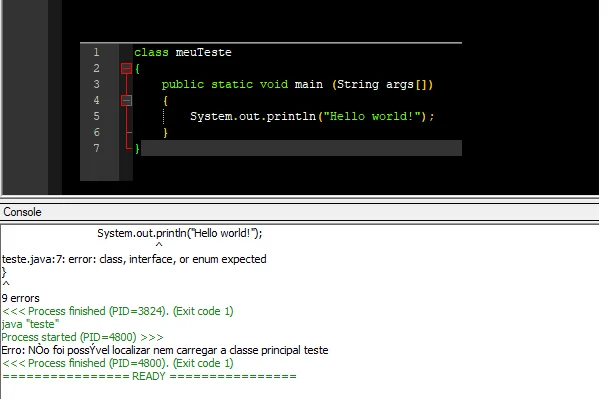Viewport: 612px width, 403px height.
Task: Place the cursor on 'System.out.println' in the editor
Action: 253,116
